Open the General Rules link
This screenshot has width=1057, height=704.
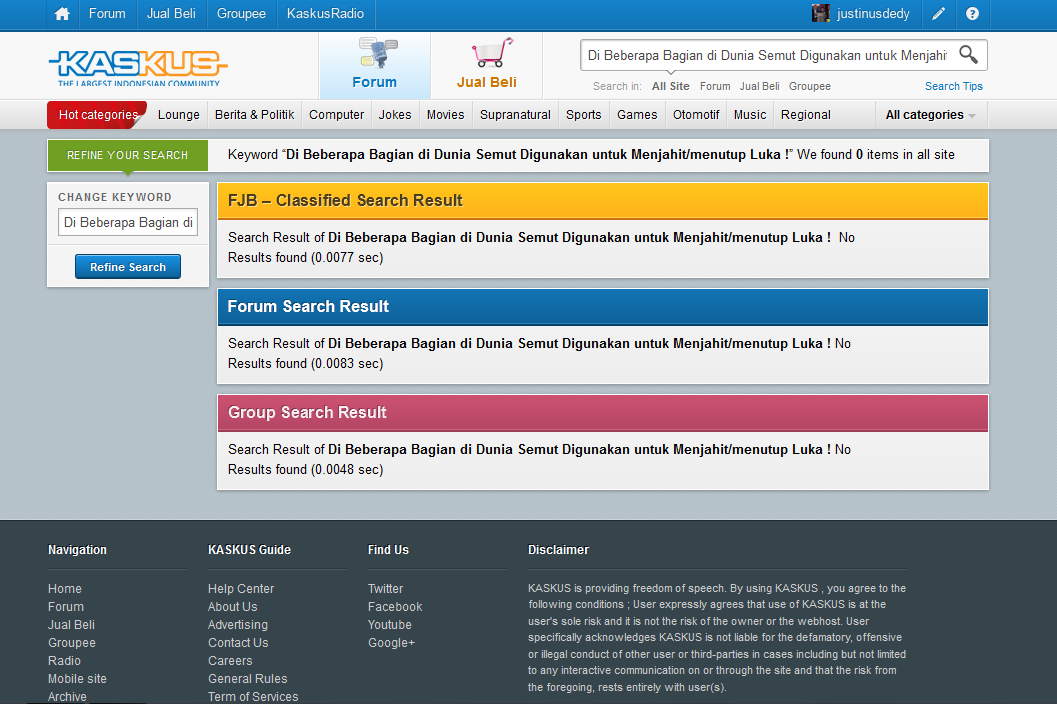pyautogui.click(x=247, y=679)
